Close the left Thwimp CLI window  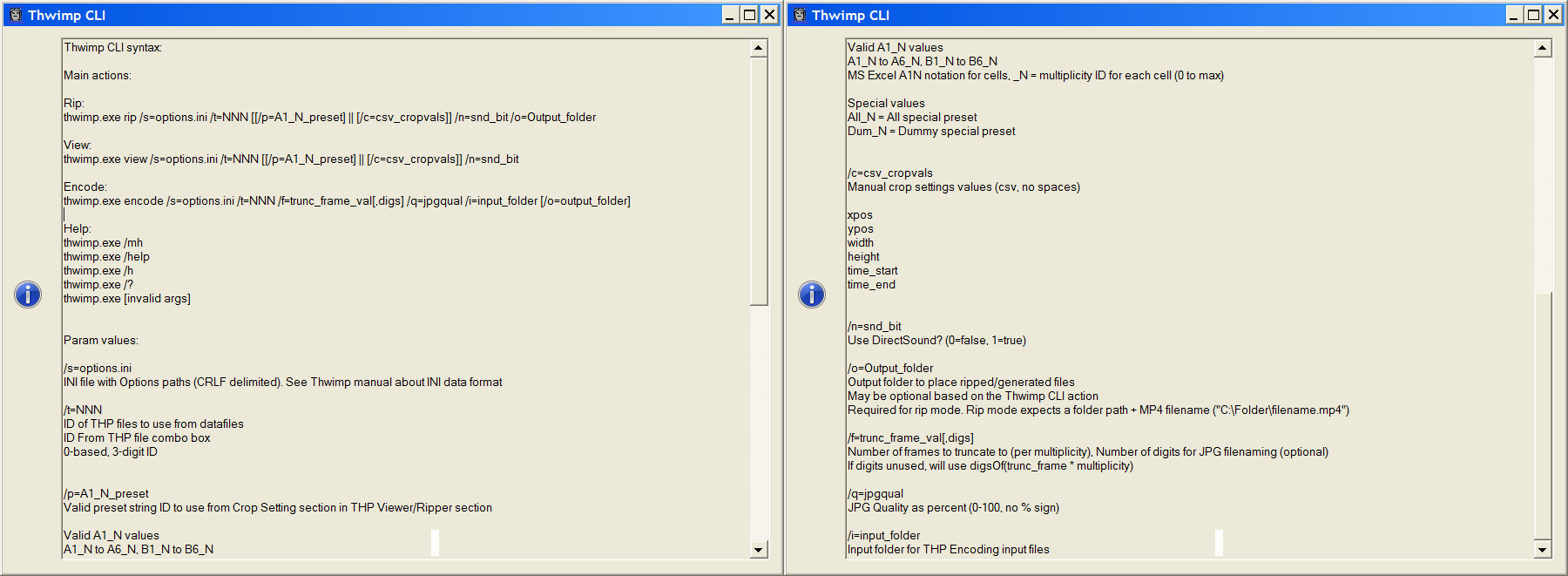pos(769,15)
